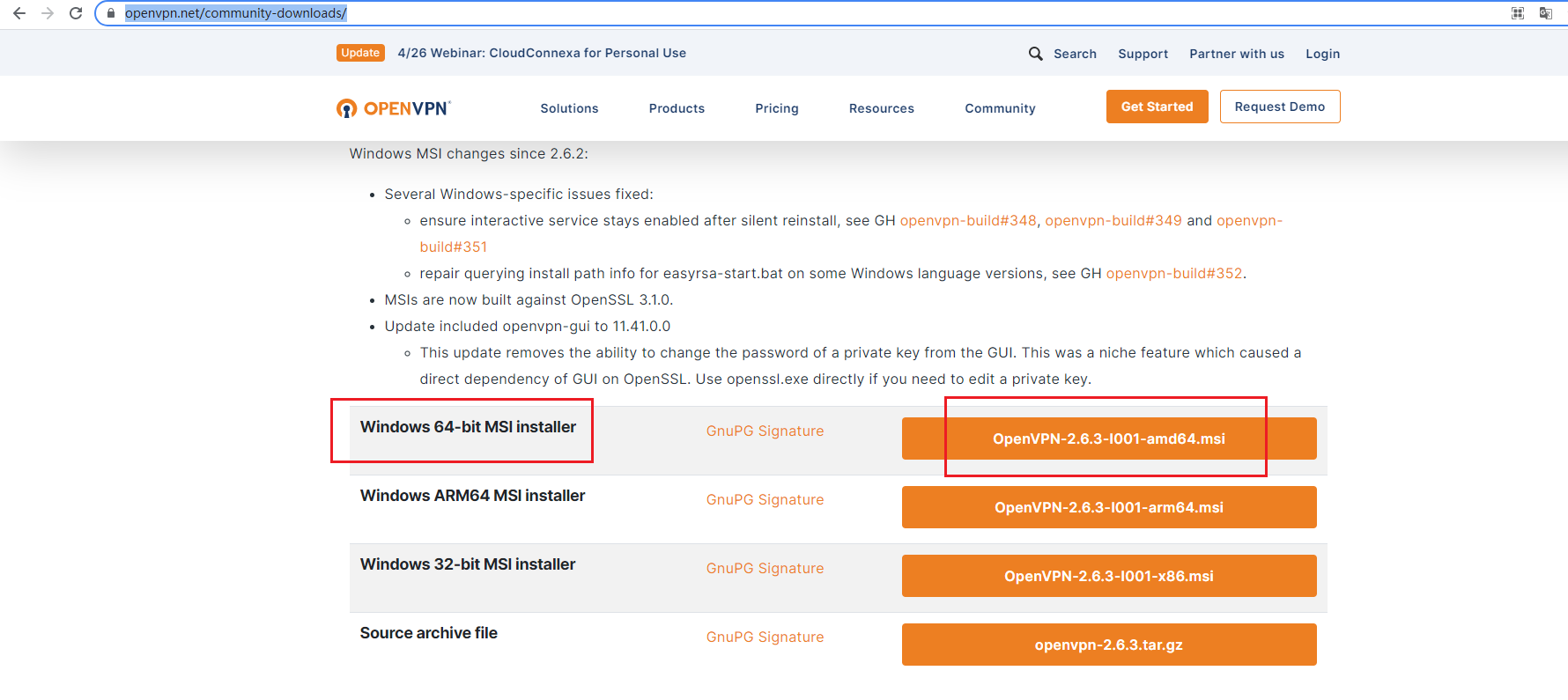Open GnuPG Signature for 32-bit MSI
Image resolution: width=1568 pixels, height=700 pixels.
[765, 568]
